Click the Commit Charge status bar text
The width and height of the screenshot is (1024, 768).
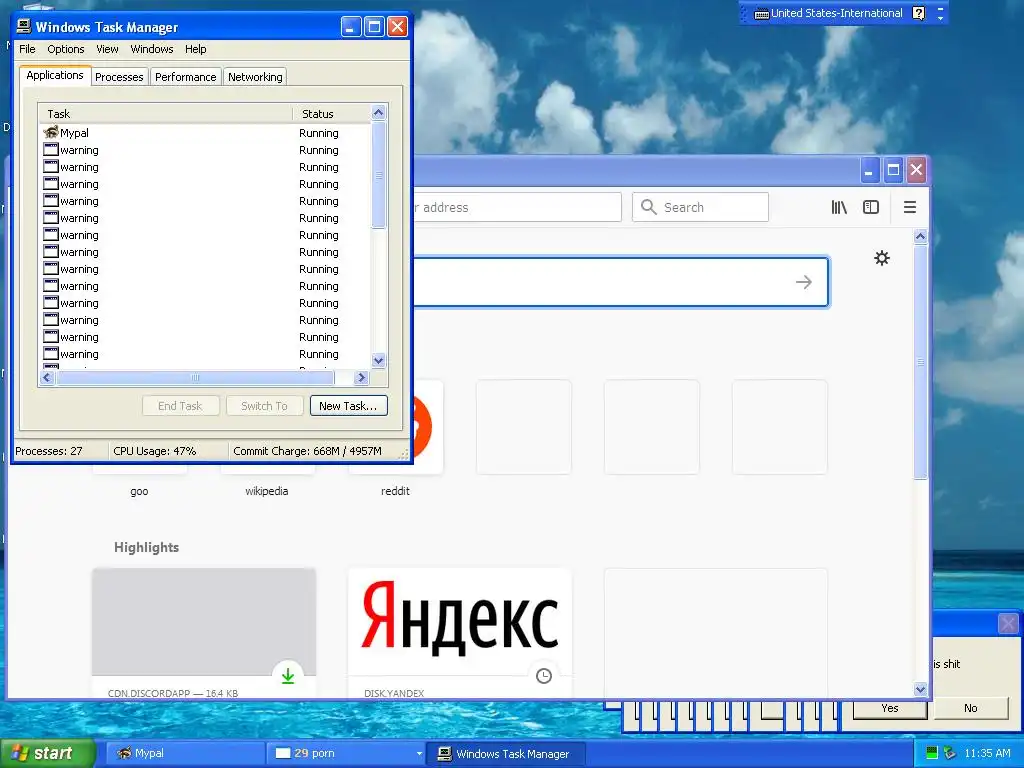[x=307, y=451]
